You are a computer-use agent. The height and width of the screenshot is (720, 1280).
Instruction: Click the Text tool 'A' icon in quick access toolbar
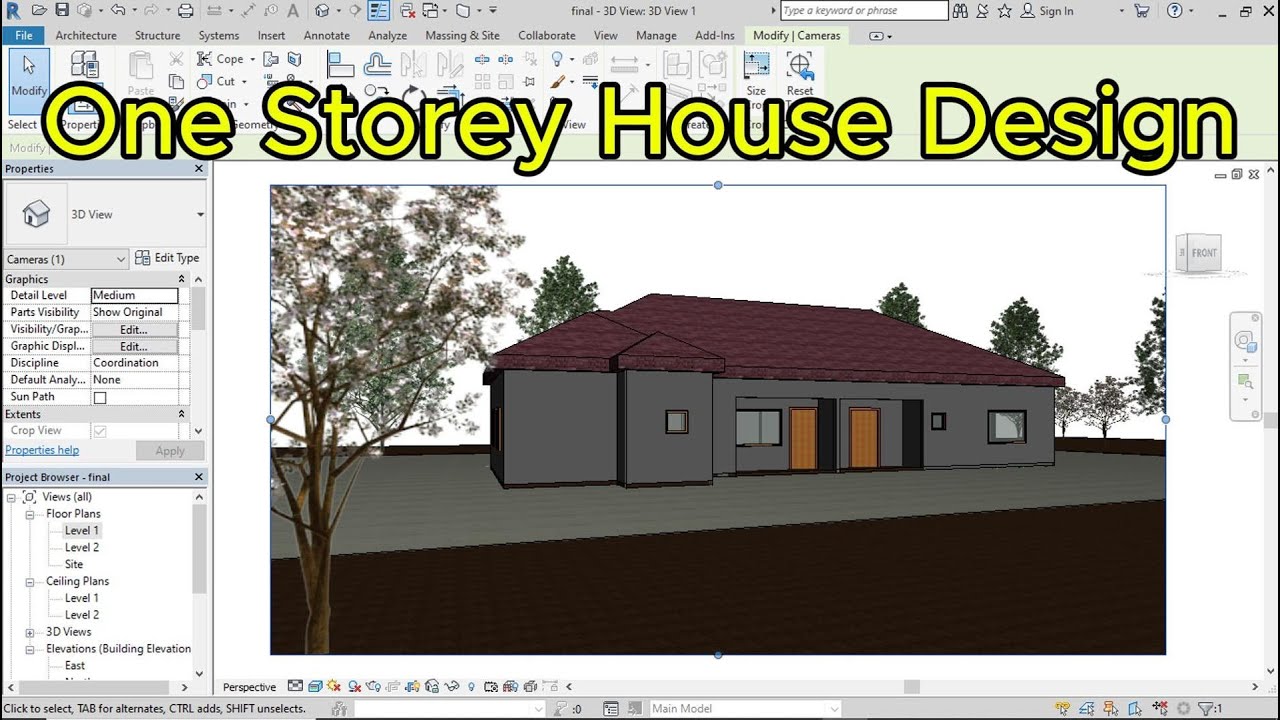[x=291, y=10]
